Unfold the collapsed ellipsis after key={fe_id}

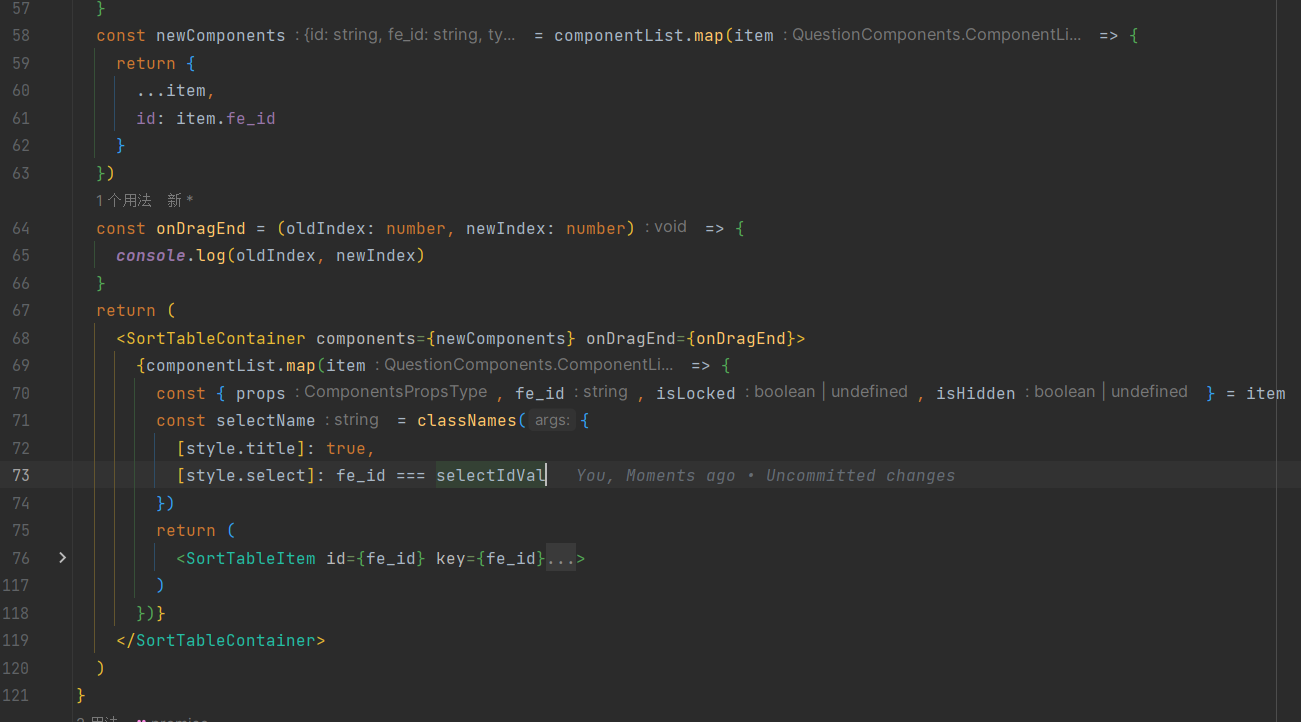coord(561,558)
